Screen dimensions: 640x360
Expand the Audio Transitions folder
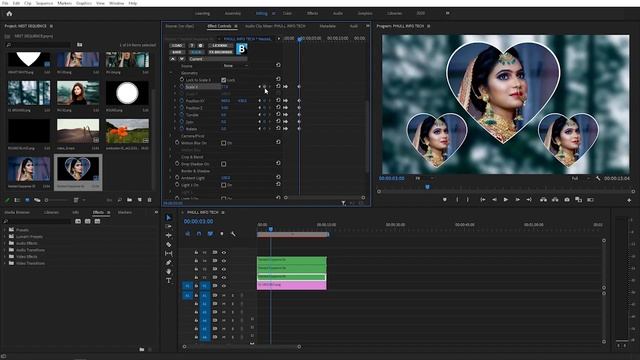(5, 250)
